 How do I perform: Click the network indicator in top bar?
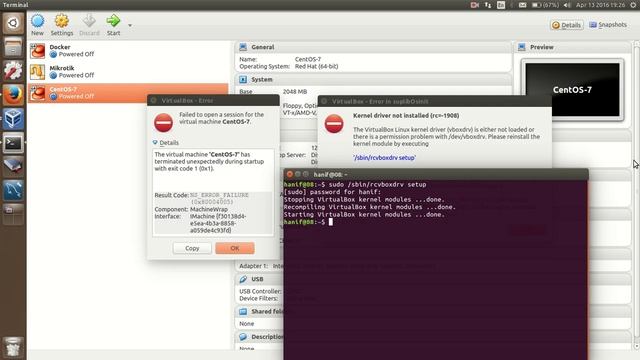(488, 5)
